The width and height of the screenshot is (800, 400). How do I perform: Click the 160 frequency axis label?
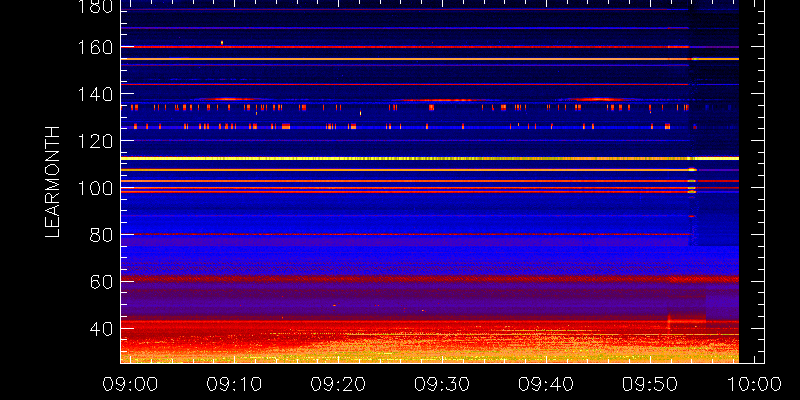tap(95, 47)
